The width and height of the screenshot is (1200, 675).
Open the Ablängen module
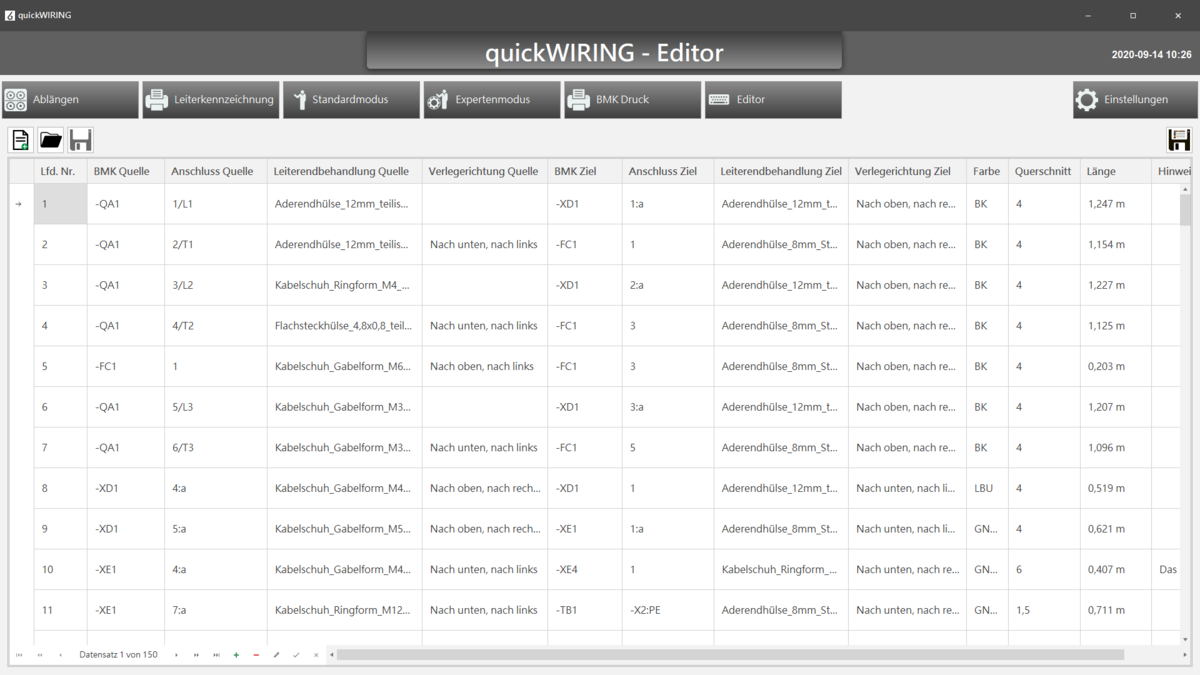pyautogui.click(x=70, y=100)
